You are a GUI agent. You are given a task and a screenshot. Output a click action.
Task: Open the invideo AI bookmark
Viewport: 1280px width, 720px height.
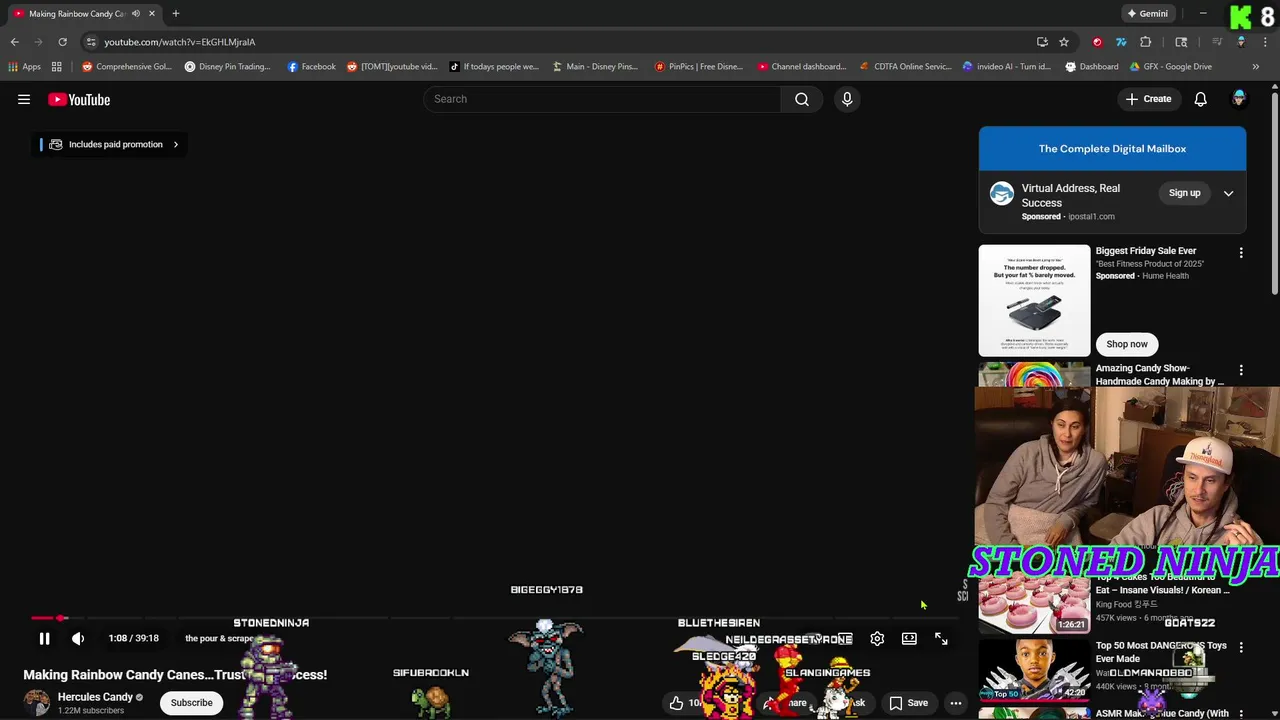tap(1007, 67)
